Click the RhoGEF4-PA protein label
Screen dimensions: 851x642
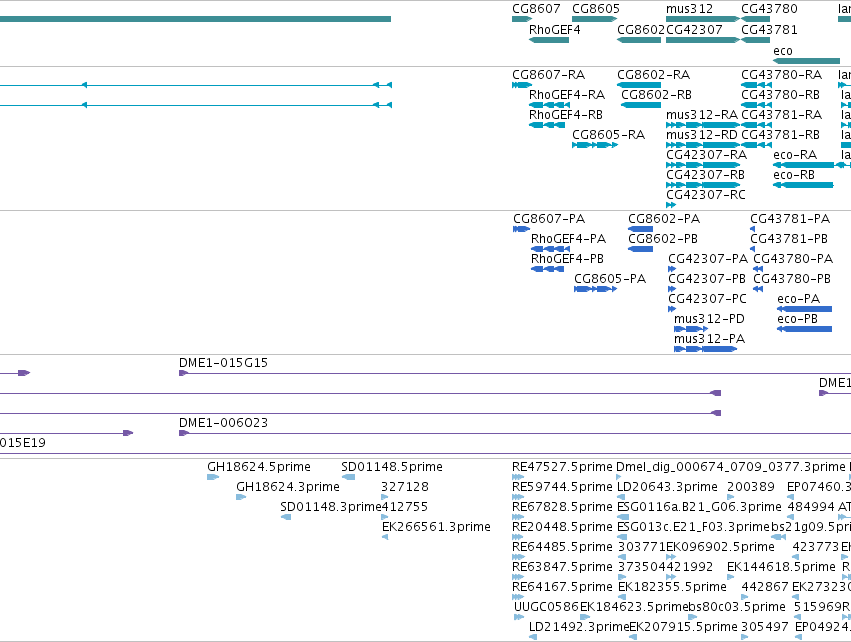coord(568,239)
